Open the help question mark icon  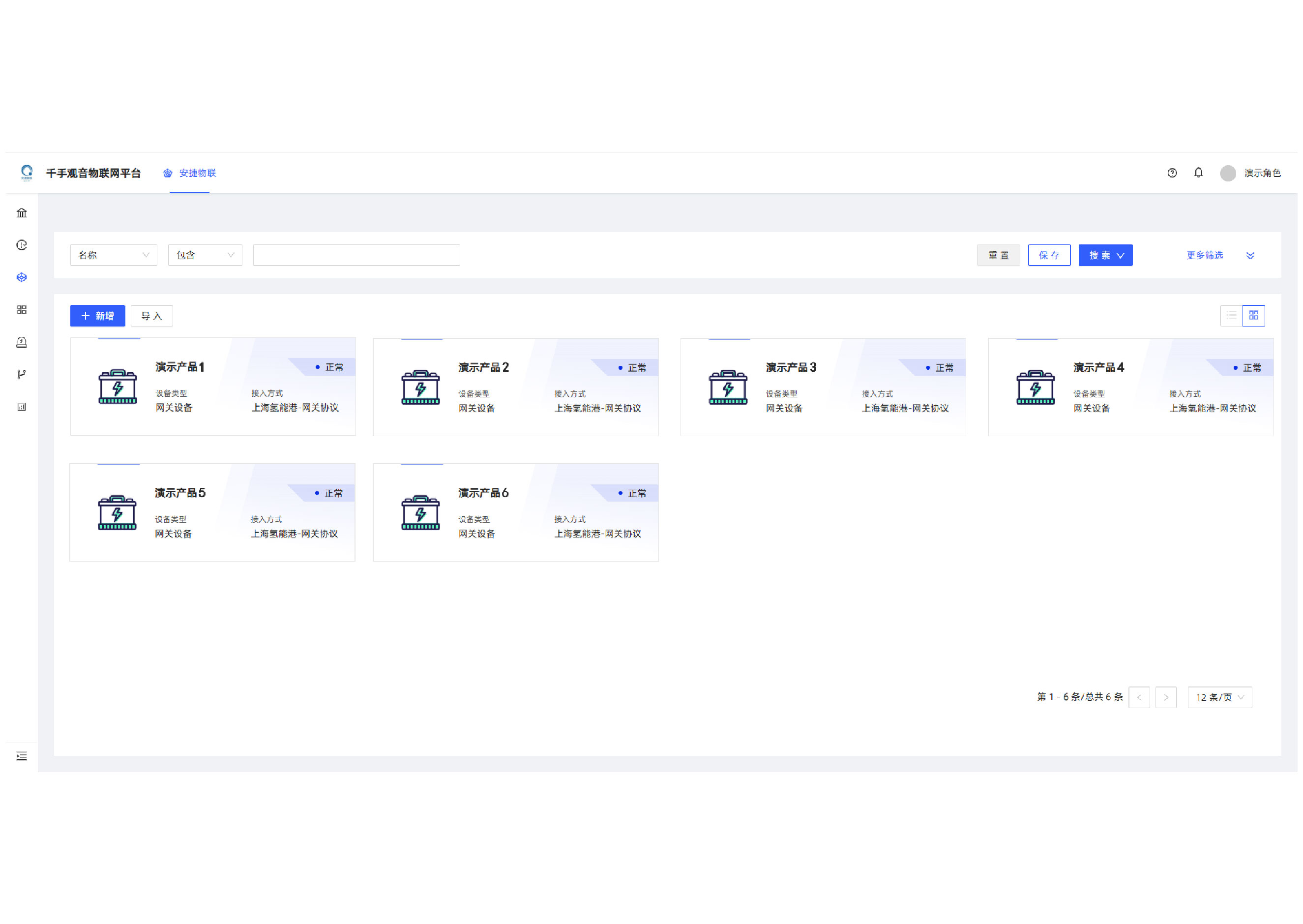(x=1172, y=173)
